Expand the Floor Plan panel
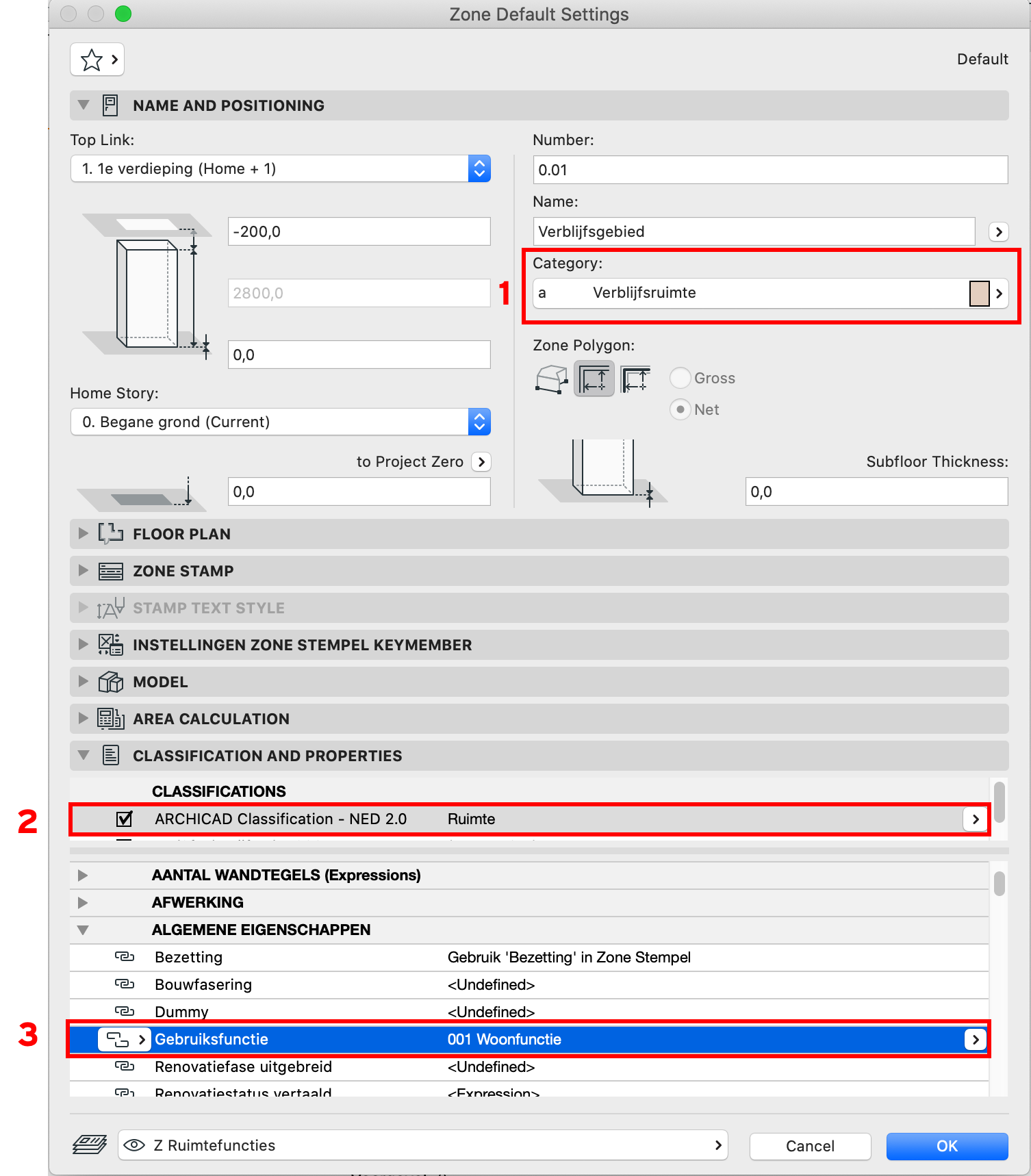1031x1176 pixels. coord(84,533)
